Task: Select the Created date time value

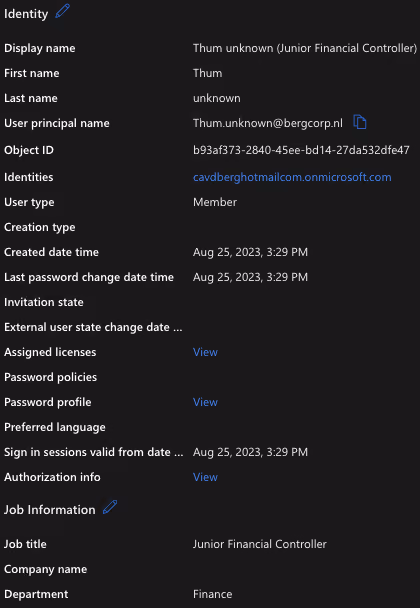Action: coord(251,252)
